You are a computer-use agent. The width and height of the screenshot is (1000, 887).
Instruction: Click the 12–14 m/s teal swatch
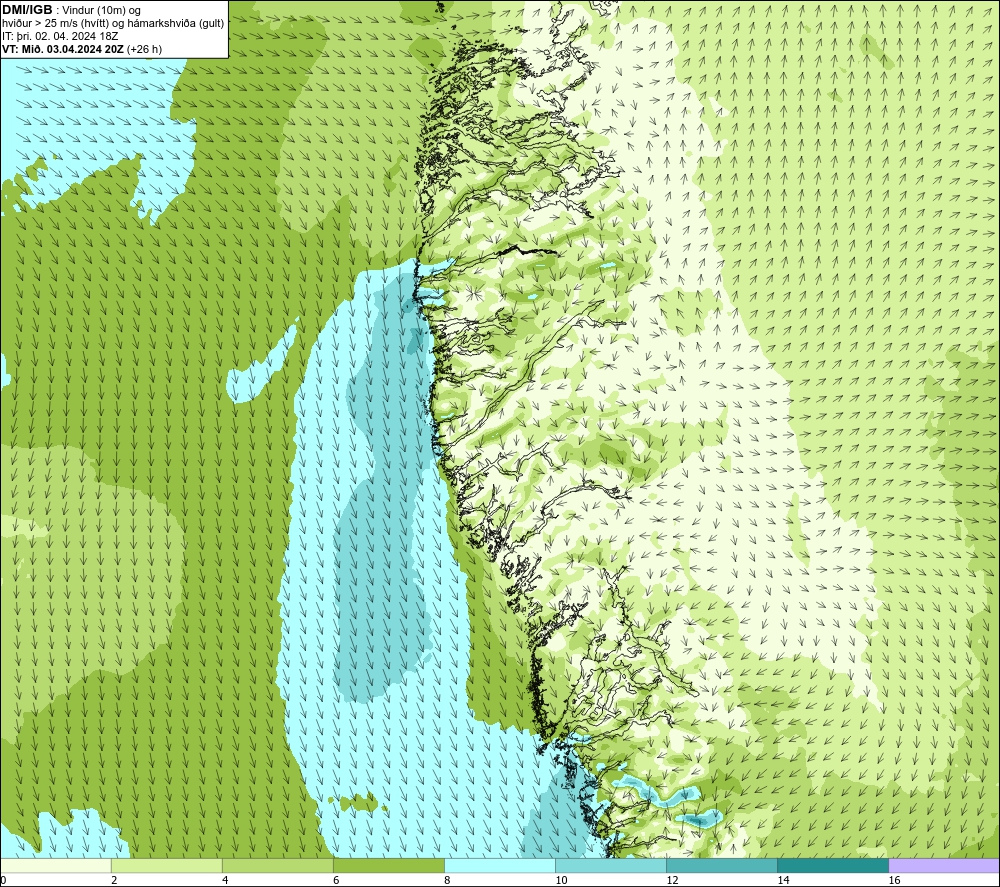pyautogui.click(x=722, y=866)
